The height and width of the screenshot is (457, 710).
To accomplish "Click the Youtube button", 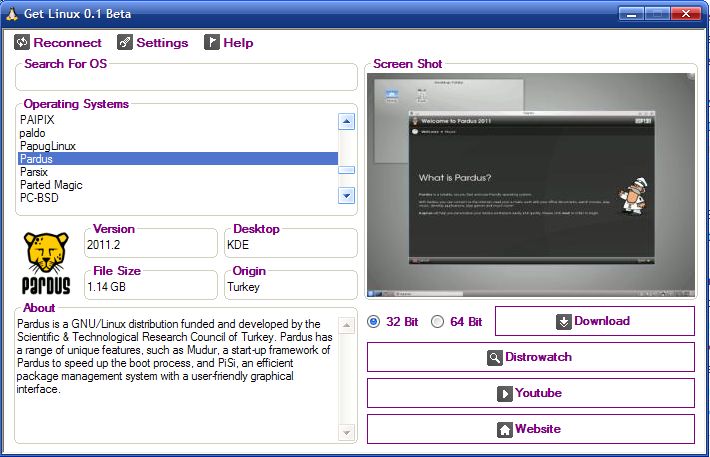I will click(531, 393).
